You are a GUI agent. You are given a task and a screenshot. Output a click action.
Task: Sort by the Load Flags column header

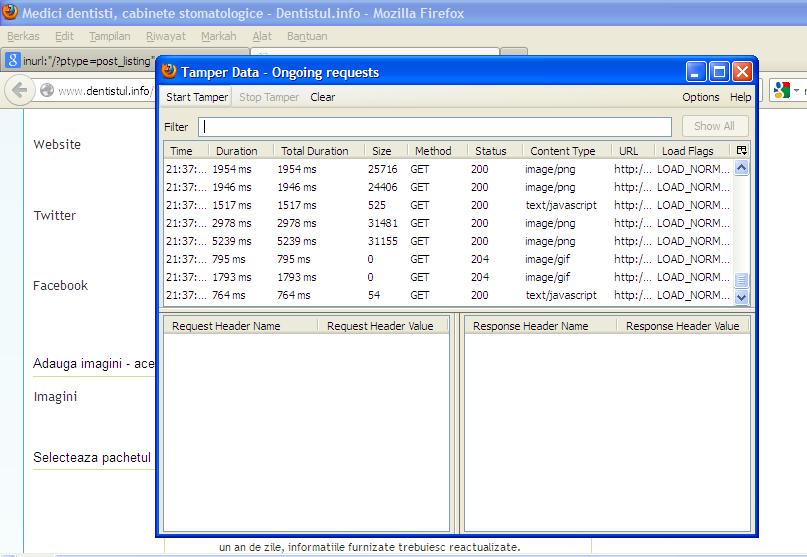pos(692,151)
